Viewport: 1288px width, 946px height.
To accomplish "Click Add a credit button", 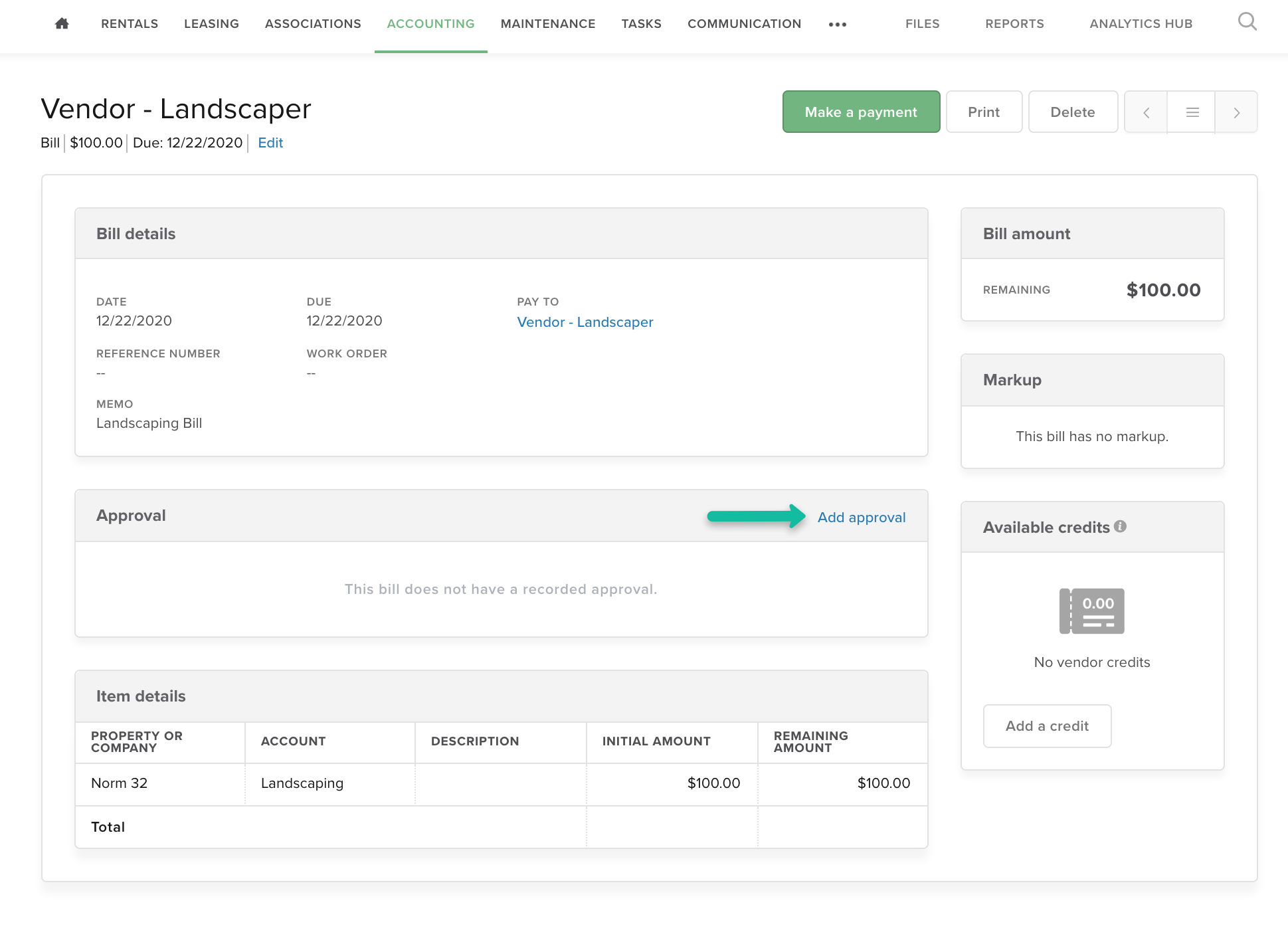I will click(x=1047, y=726).
